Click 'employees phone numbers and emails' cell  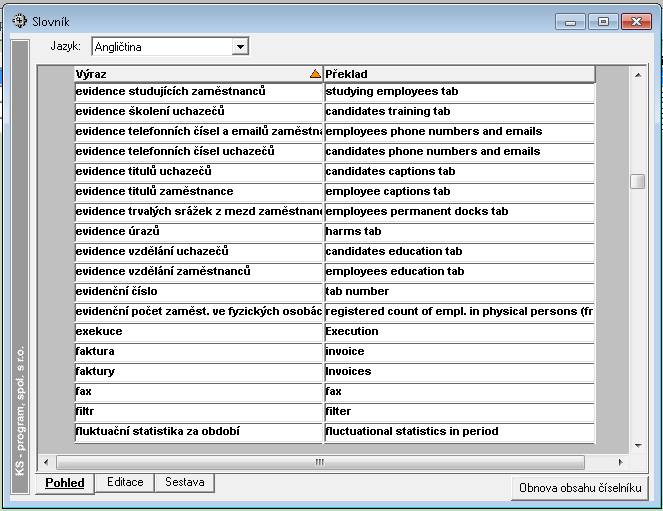459,132
